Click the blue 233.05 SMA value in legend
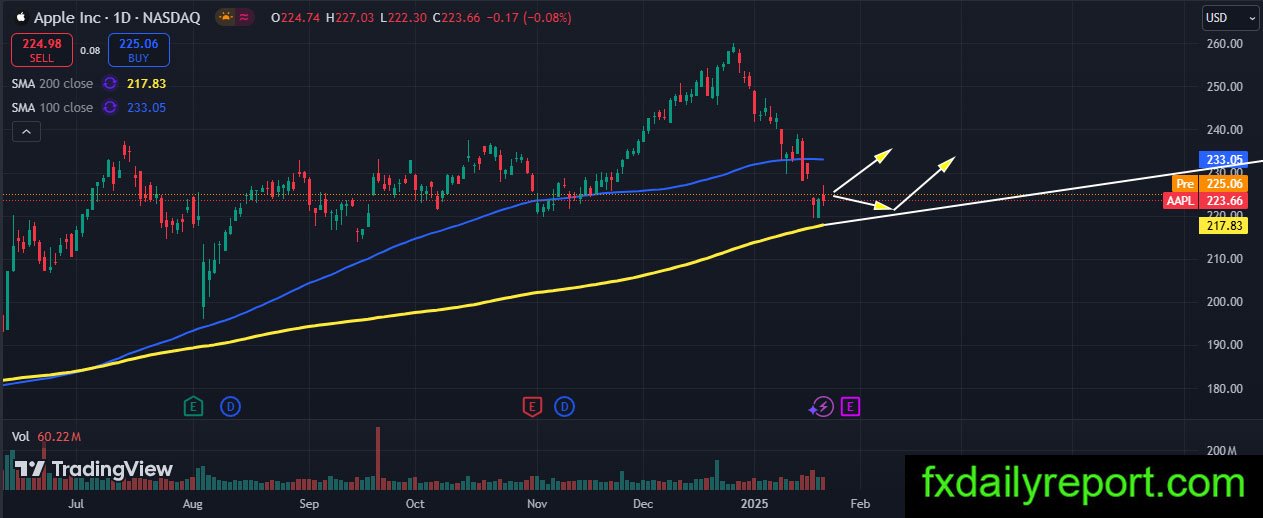The image size is (1263, 518). coord(147,107)
